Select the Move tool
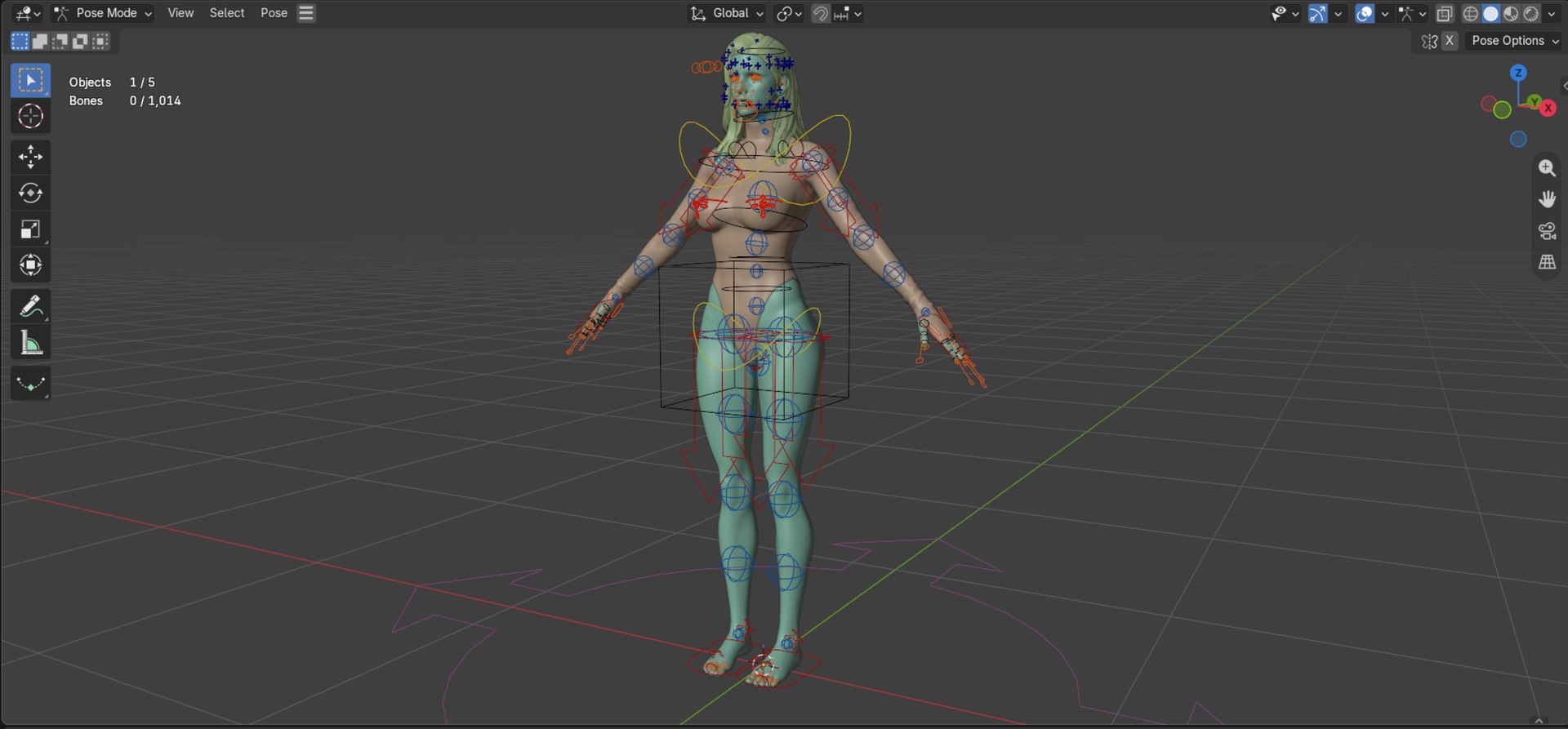Viewport: 1568px width, 729px height. pos(30,157)
